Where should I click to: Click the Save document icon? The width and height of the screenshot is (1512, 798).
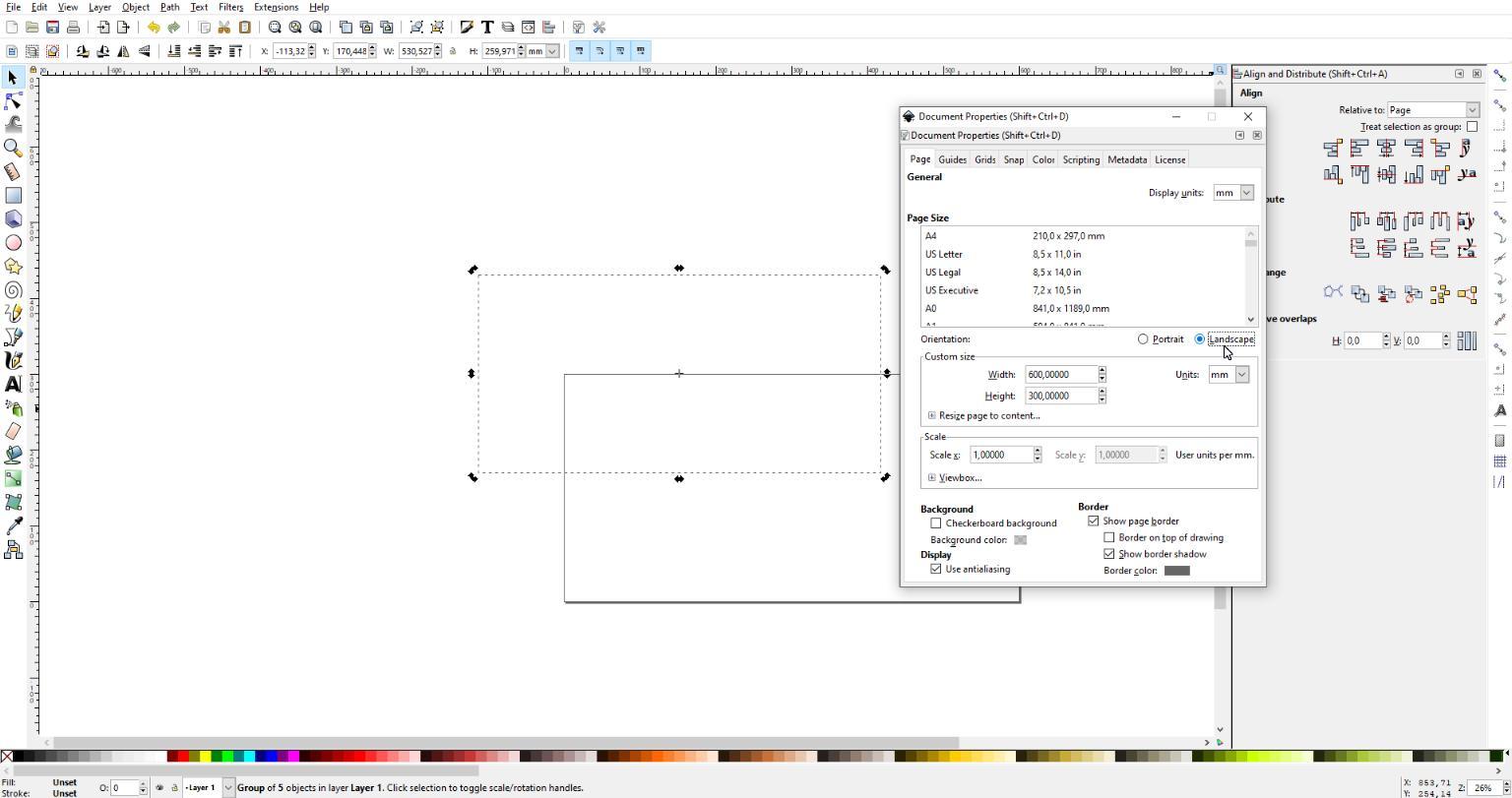point(52,27)
